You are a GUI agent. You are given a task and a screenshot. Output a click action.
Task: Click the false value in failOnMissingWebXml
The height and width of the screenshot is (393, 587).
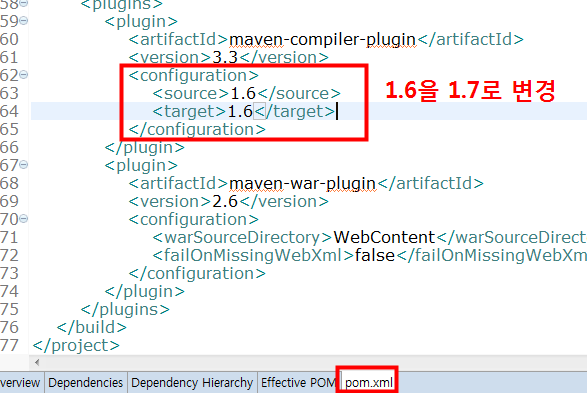[x=375, y=255]
